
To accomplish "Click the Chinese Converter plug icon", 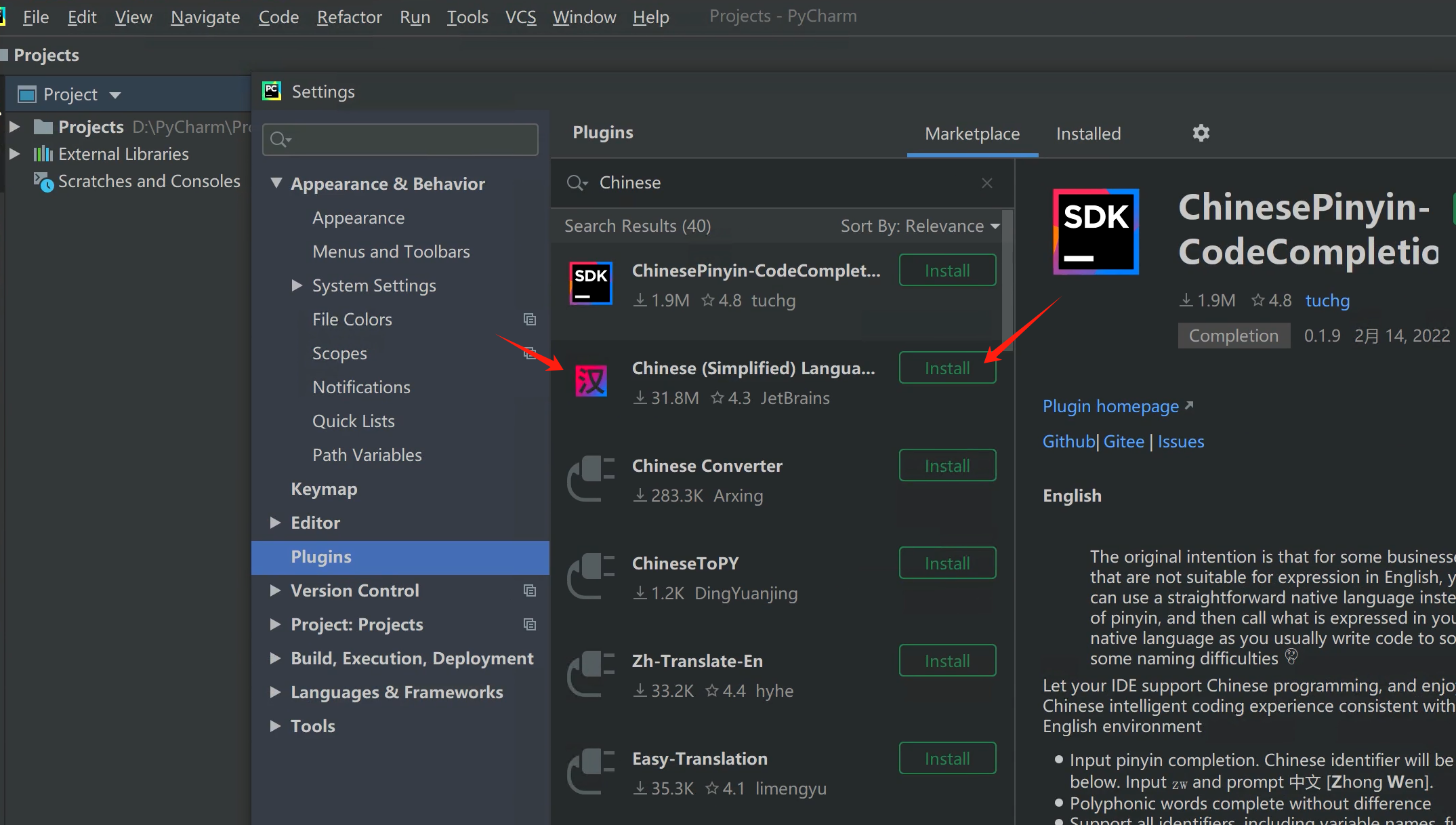I will point(591,479).
